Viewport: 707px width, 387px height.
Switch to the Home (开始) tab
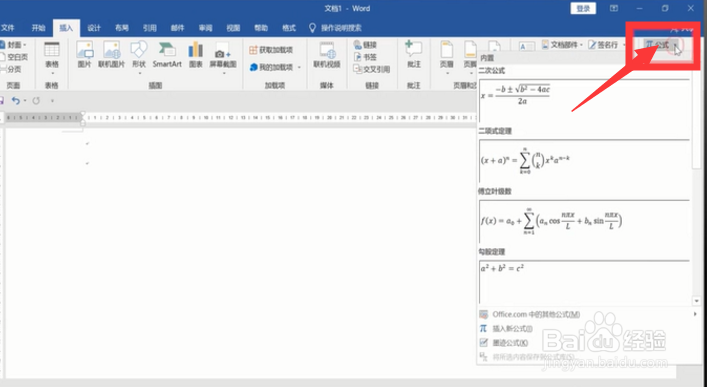tap(38, 28)
